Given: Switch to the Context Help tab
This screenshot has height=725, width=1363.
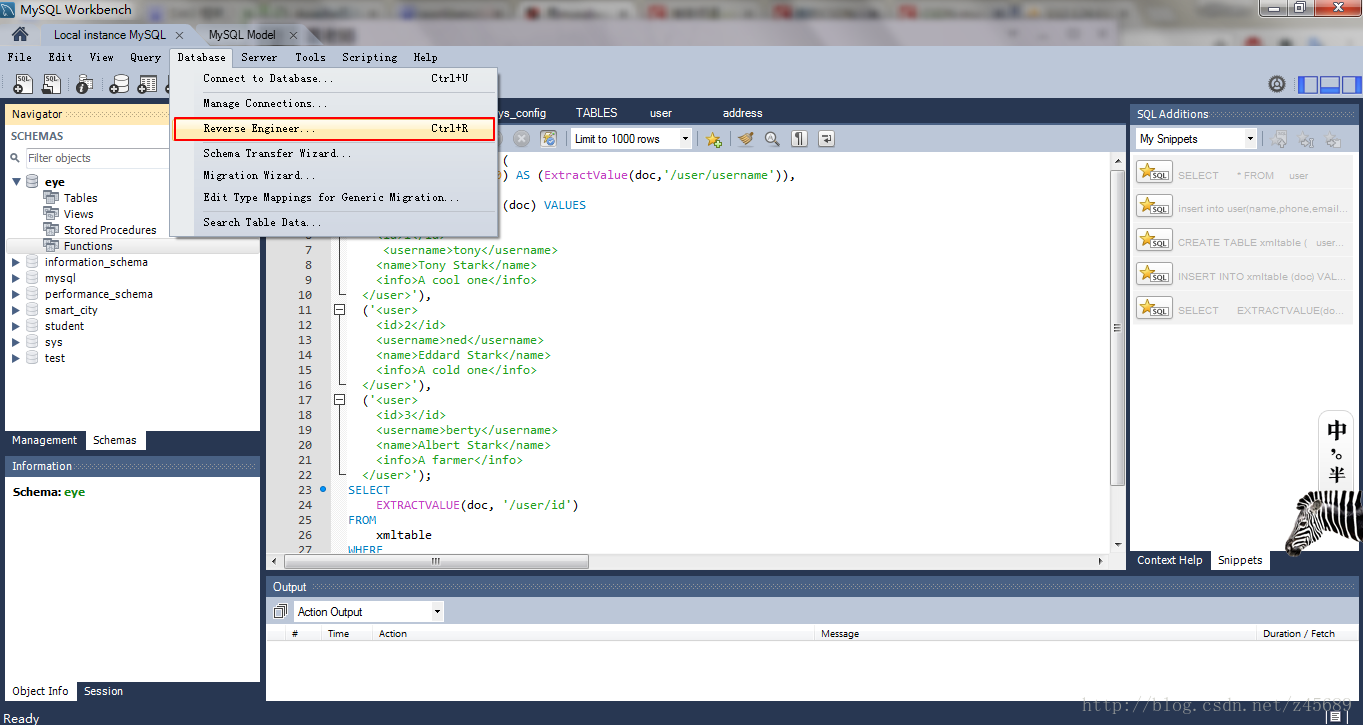Looking at the screenshot, I should click(1169, 560).
